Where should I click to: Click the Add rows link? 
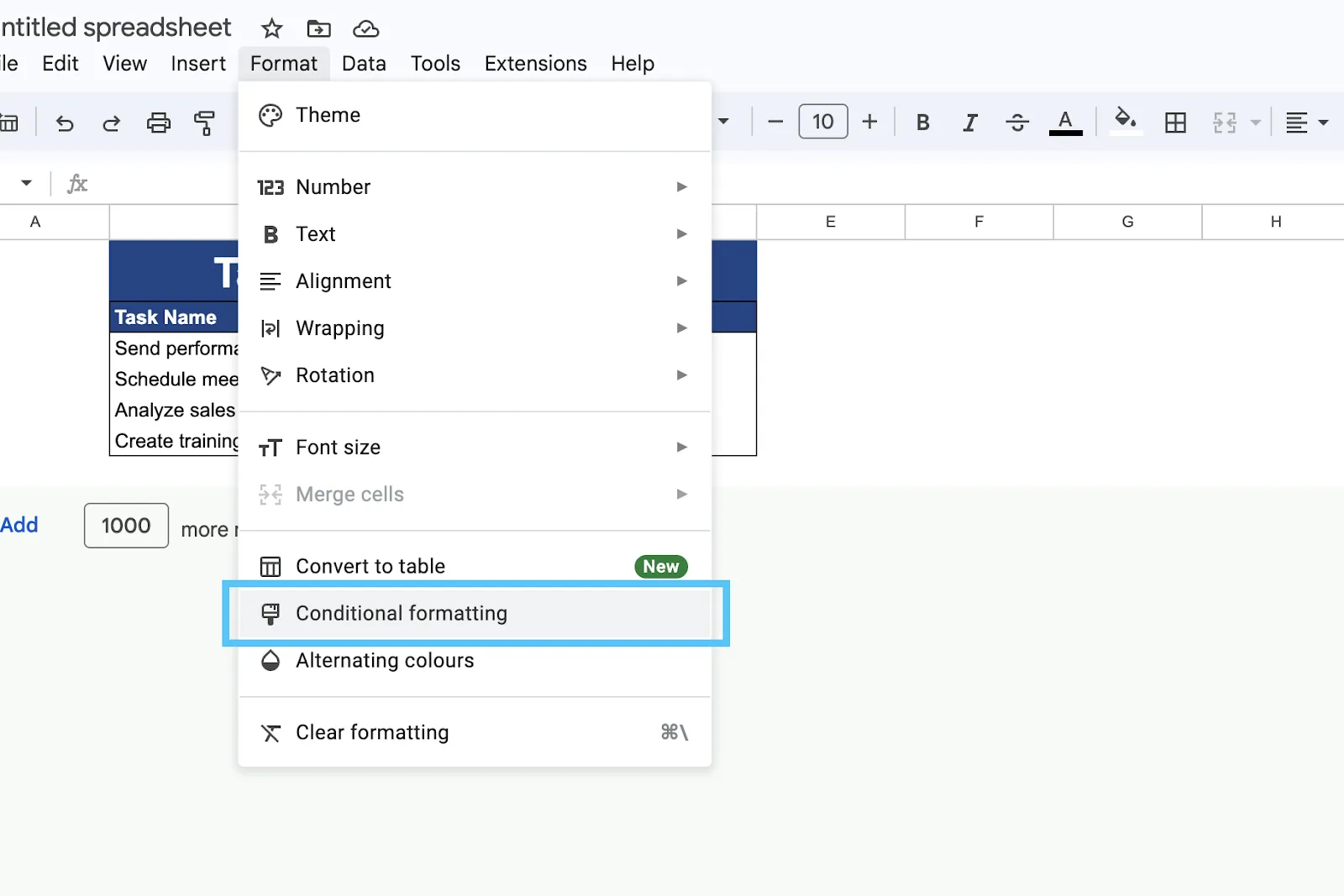coord(19,525)
